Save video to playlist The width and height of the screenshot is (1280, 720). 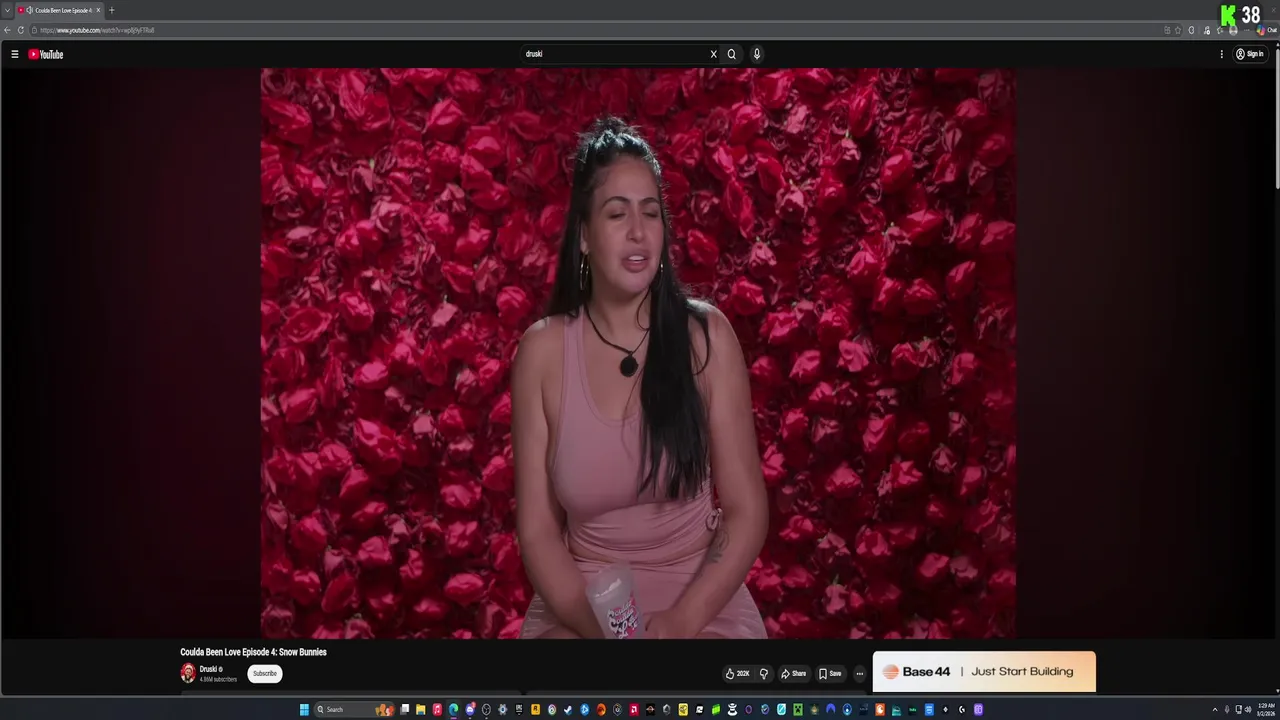(x=830, y=674)
